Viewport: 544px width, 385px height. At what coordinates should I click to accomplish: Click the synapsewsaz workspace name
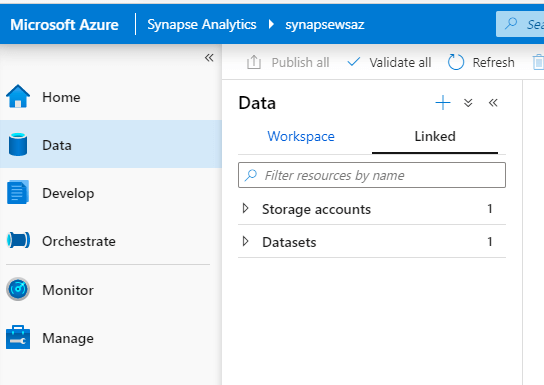pos(325,25)
